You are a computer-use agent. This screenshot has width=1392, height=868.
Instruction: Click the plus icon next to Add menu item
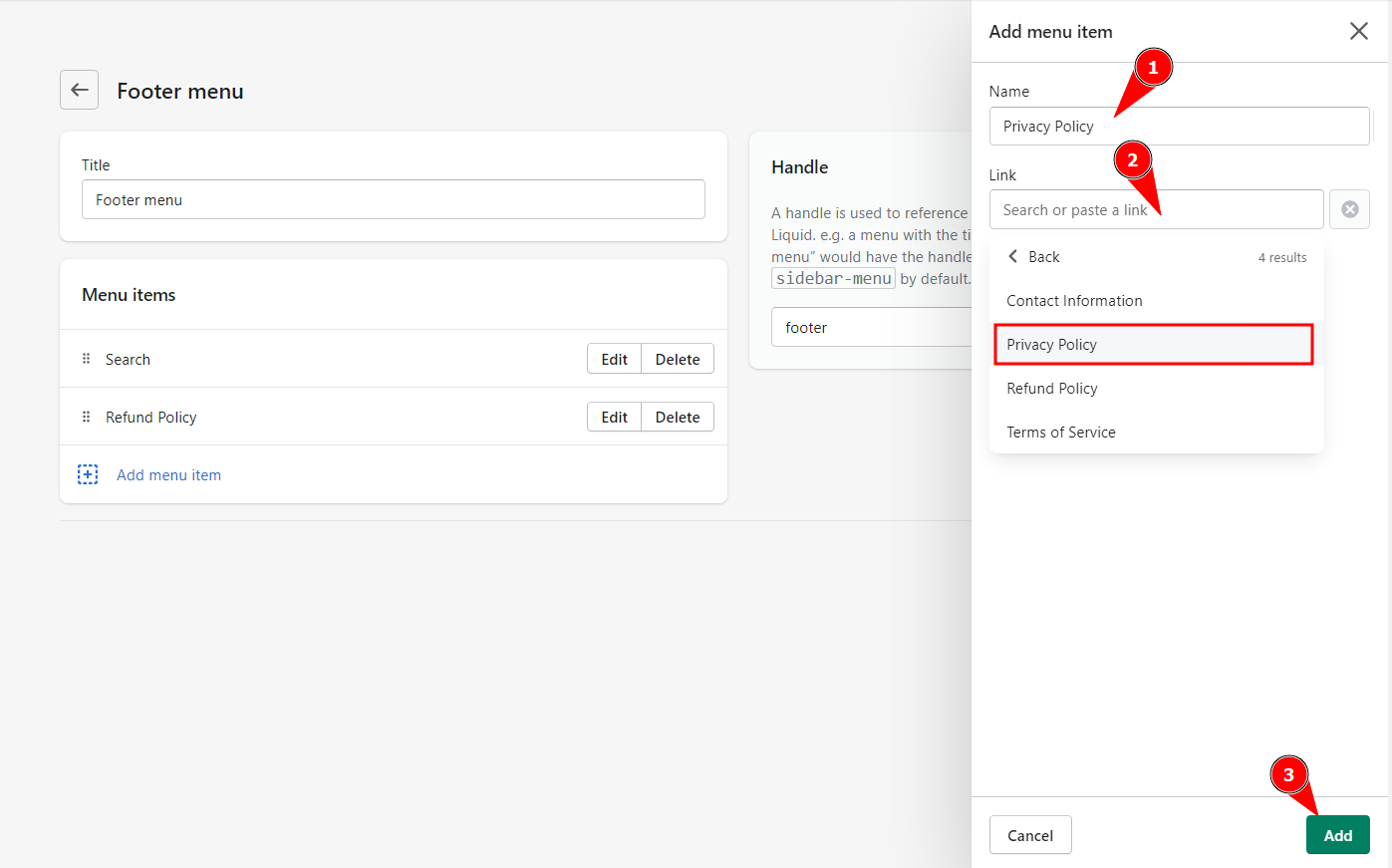[x=88, y=474]
